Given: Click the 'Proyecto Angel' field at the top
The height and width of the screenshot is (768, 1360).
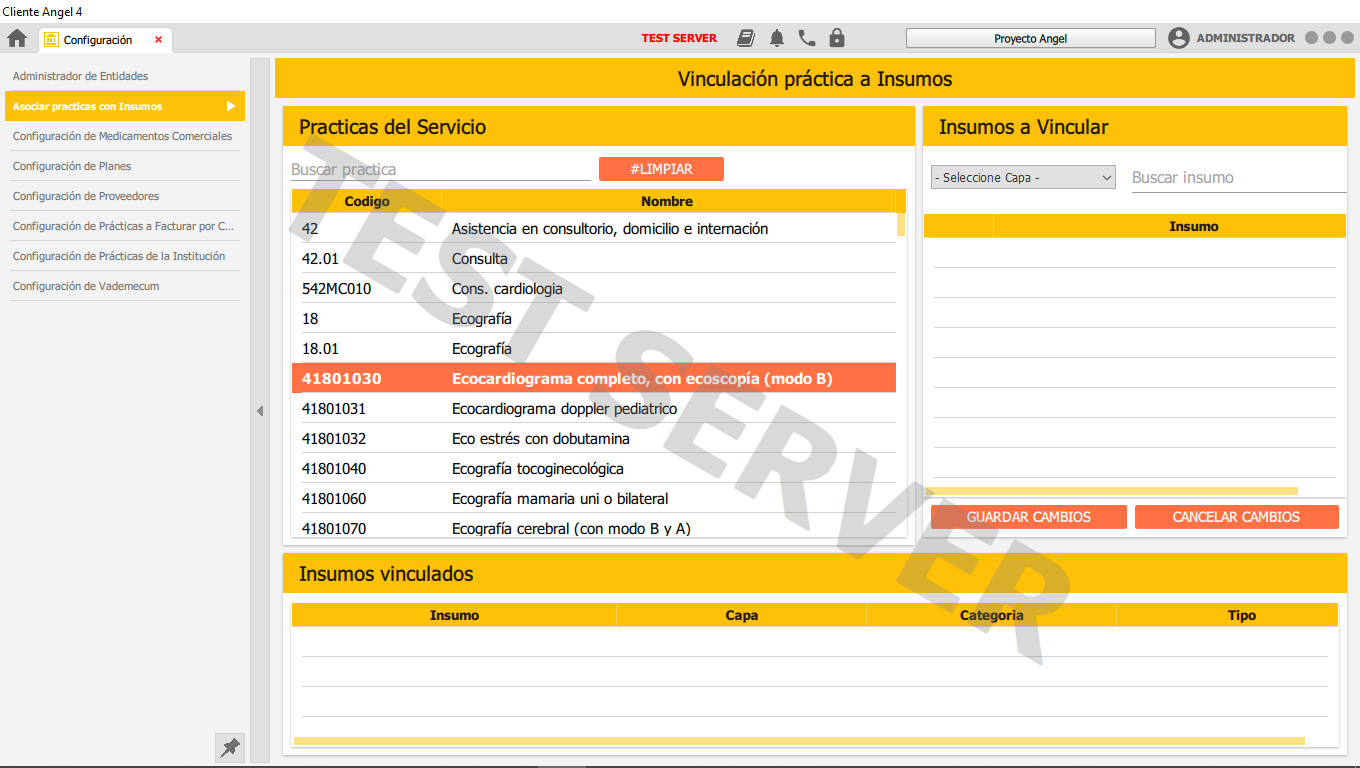Looking at the screenshot, I should [1030, 37].
